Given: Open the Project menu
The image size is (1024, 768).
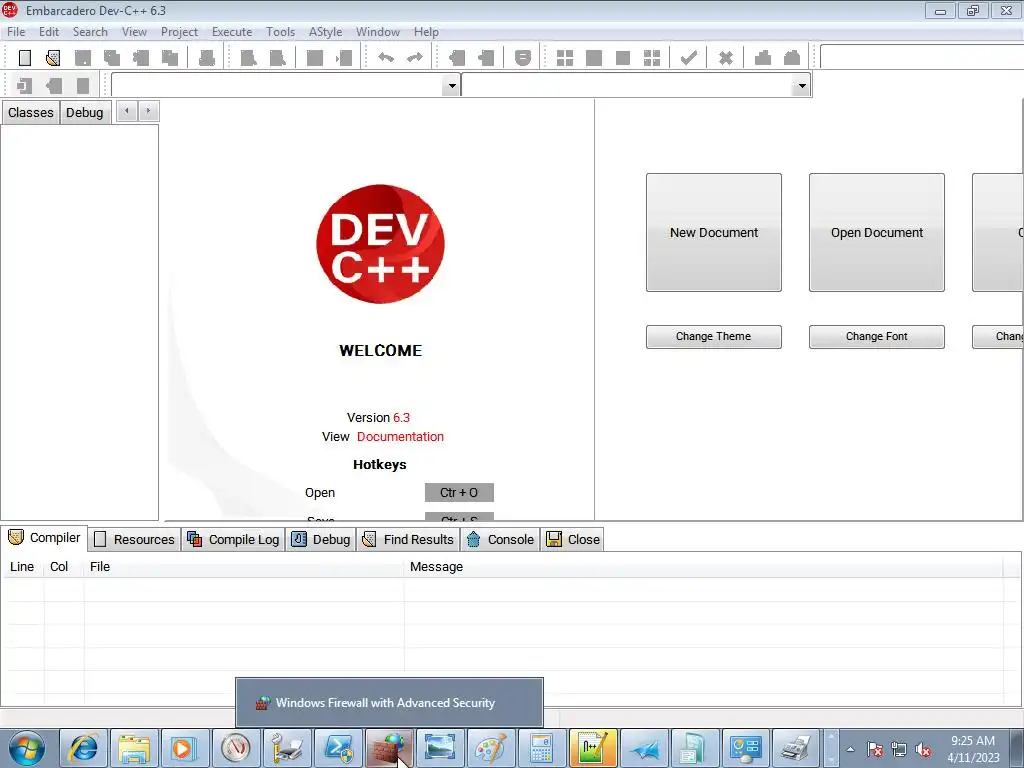Looking at the screenshot, I should (179, 32).
